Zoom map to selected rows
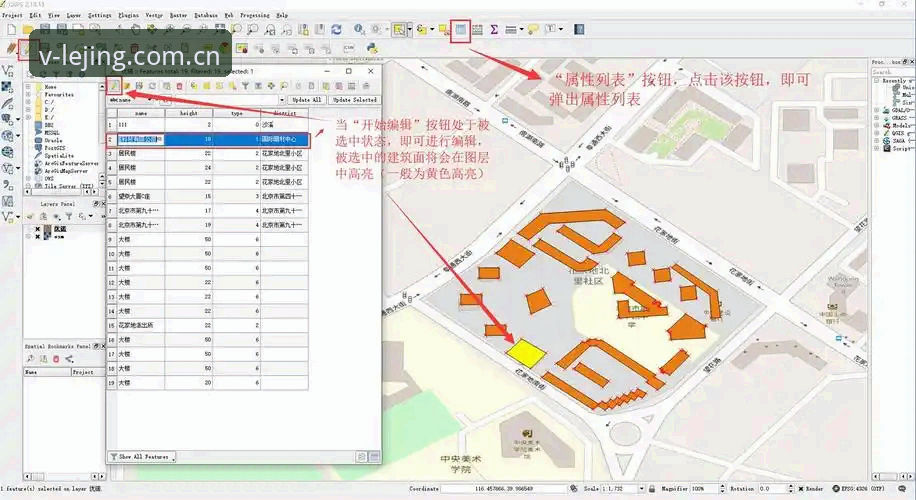This screenshot has width=916, height=500. click(x=284, y=86)
